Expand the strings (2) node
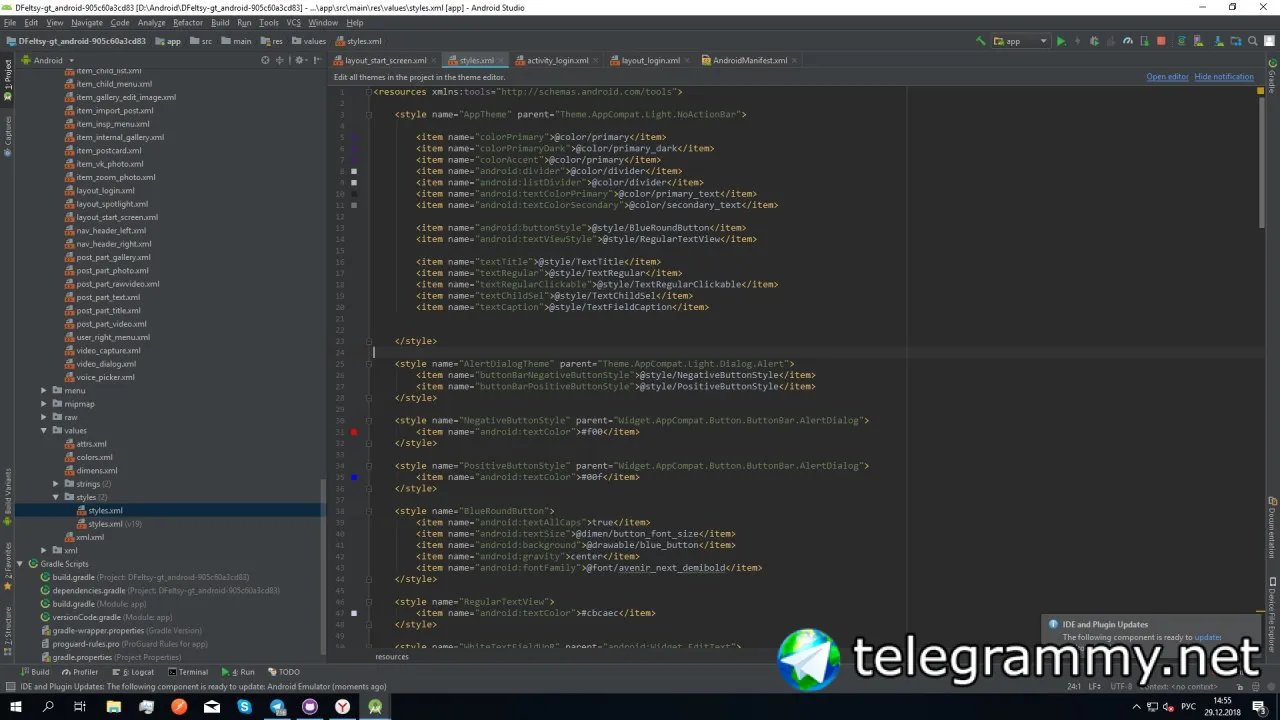This screenshot has height=720, width=1280. point(56,484)
